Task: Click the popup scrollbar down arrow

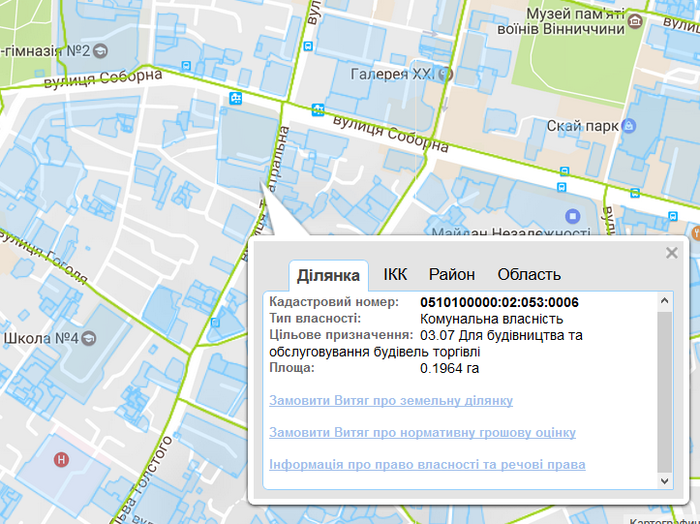Action: pyautogui.click(x=664, y=481)
